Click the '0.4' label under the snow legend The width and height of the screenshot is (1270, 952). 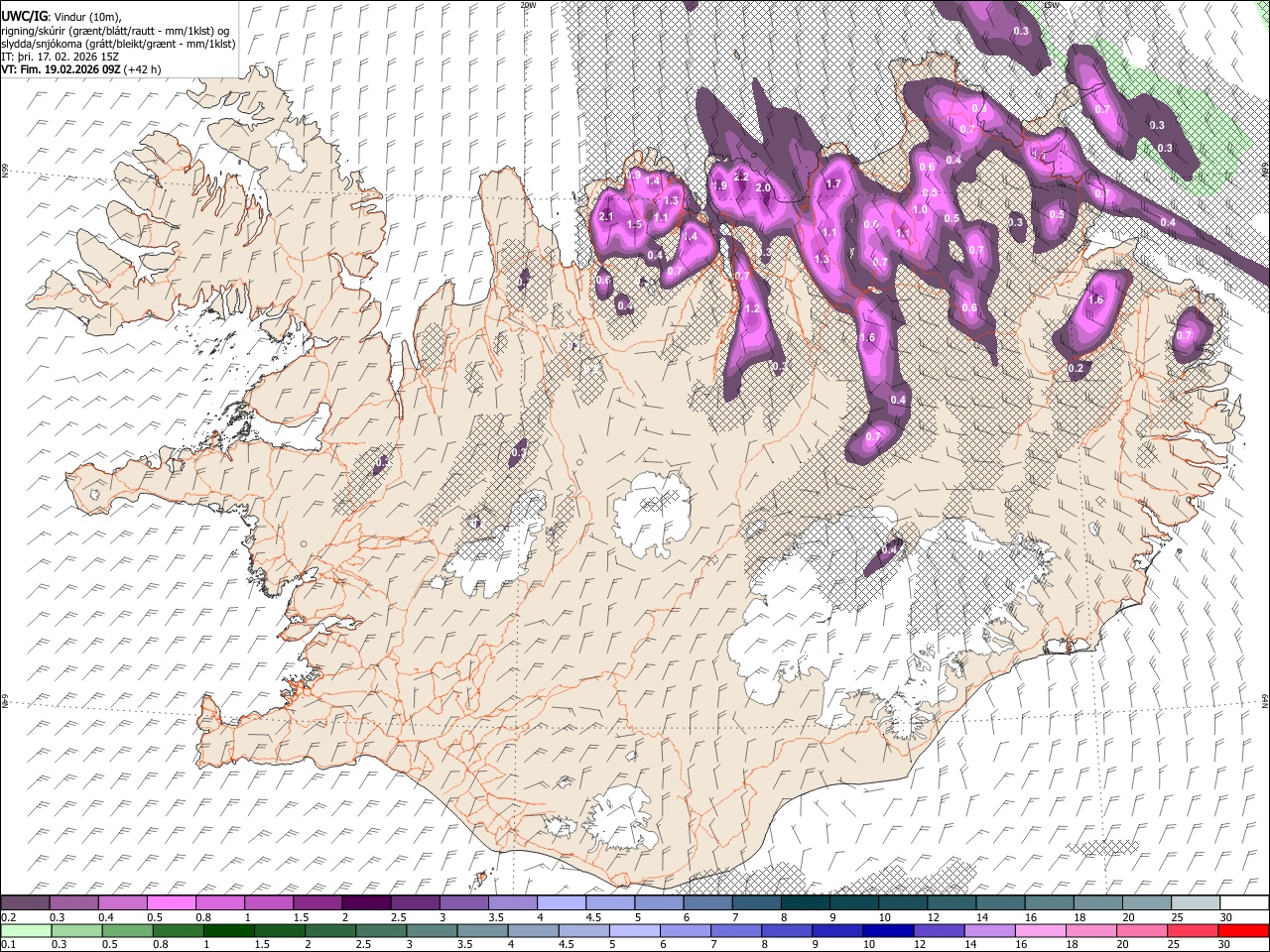pyautogui.click(x=106, y=915)
